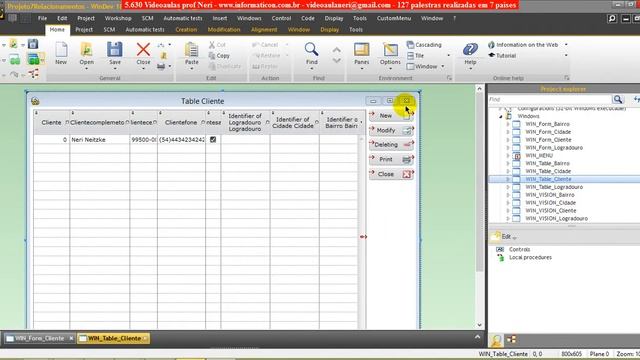Click the Cliente column header
The image size is (640, 360).
[x=51, y=122]
